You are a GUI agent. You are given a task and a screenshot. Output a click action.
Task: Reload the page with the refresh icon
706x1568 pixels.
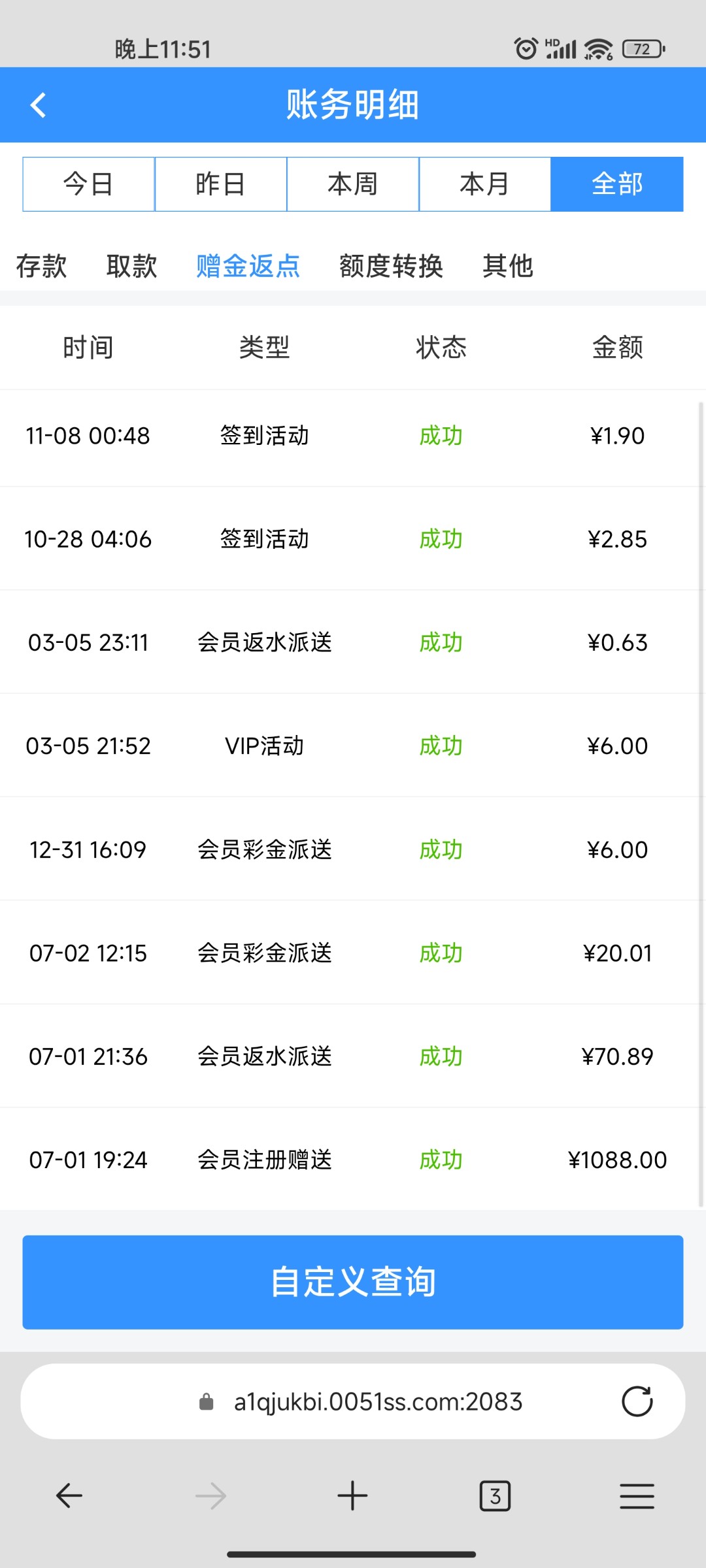tap(637, 1401)
